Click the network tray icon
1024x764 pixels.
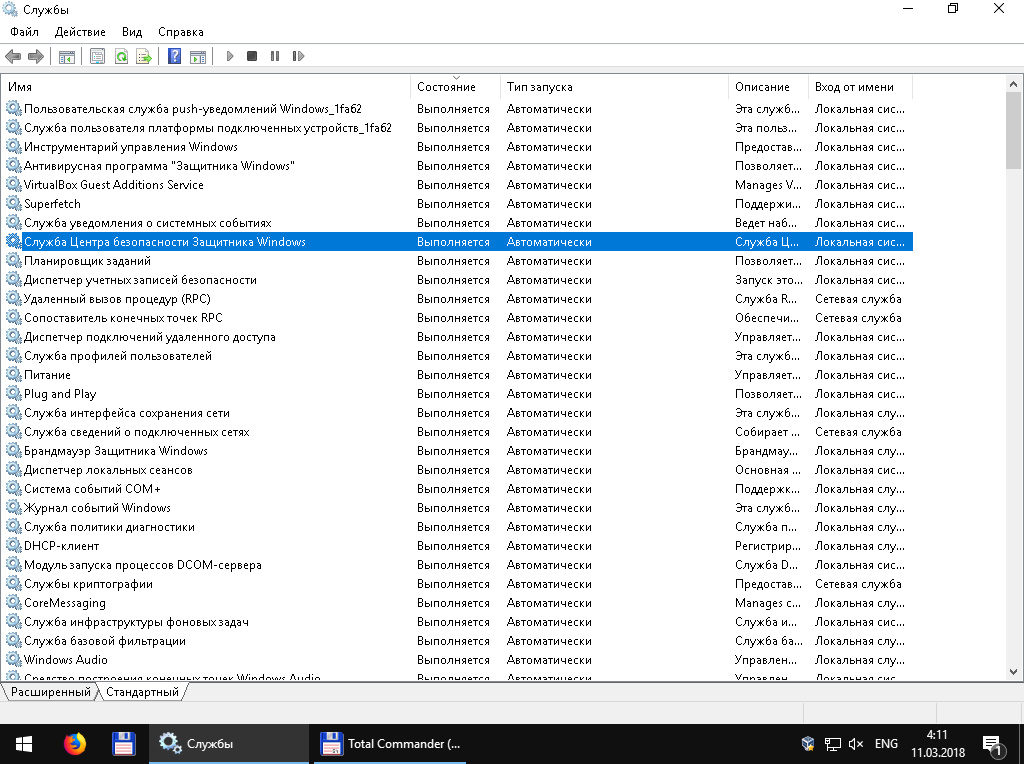[x=832, y=744]
